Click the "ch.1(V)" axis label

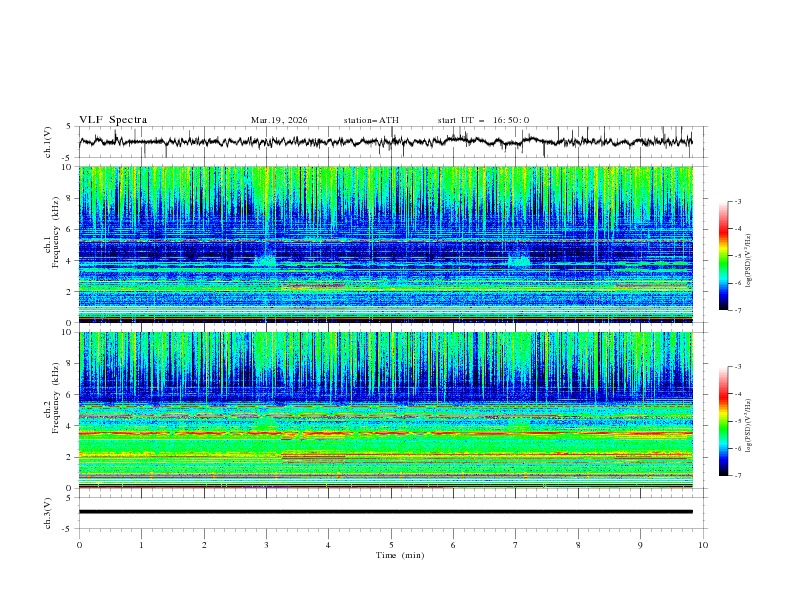48,142
